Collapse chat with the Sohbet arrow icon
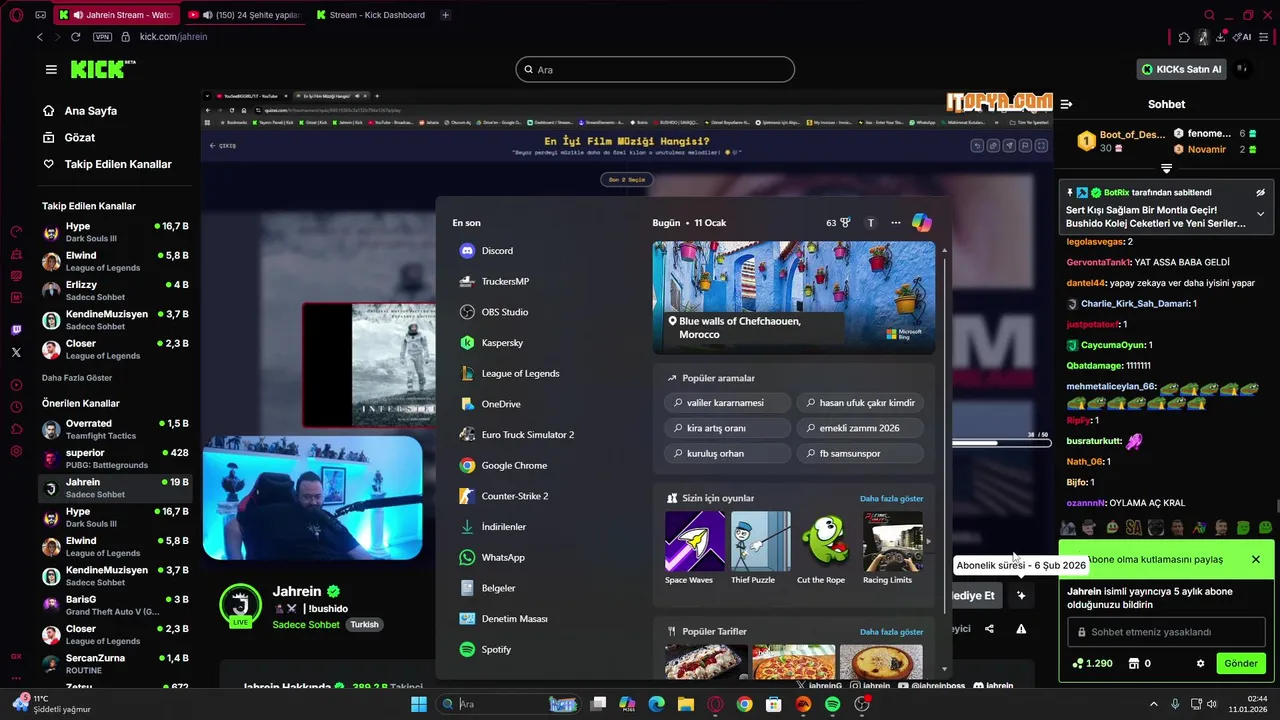This screenshot has height=720, width=1280. click(x=1067, y=104)
